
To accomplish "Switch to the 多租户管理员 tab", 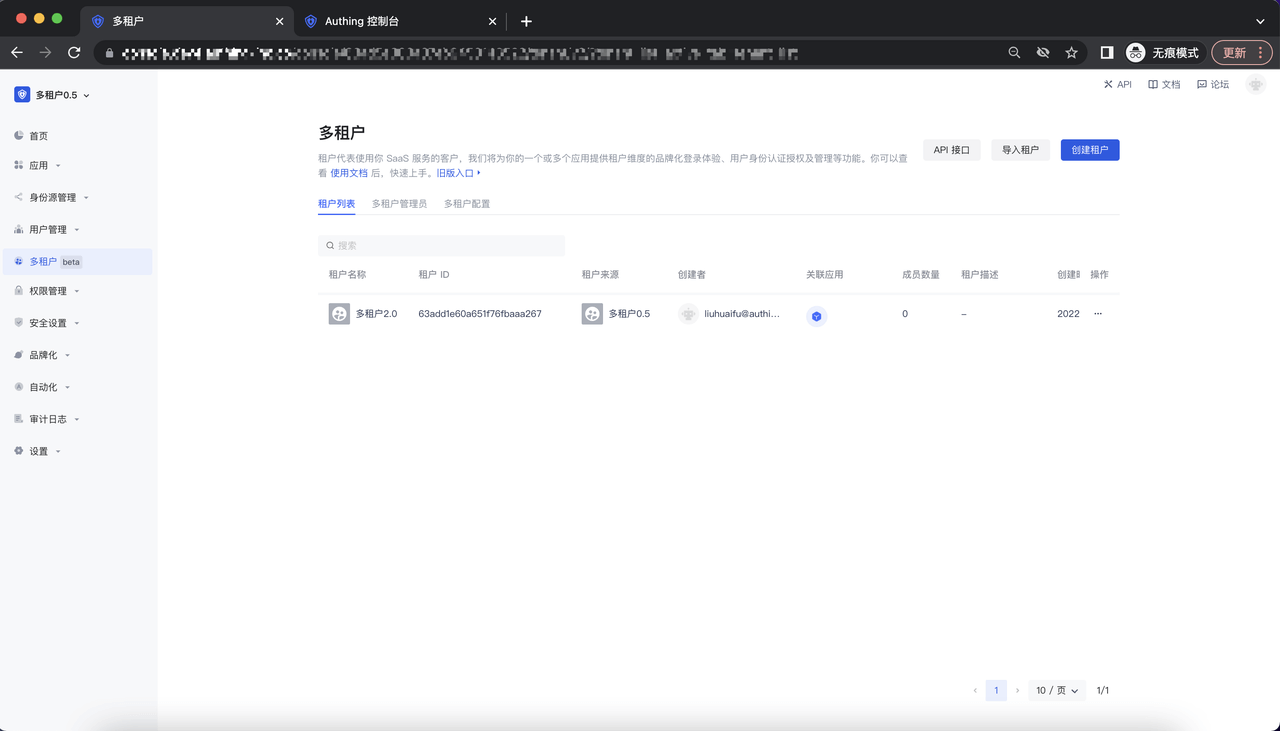I will coord(399,204).
